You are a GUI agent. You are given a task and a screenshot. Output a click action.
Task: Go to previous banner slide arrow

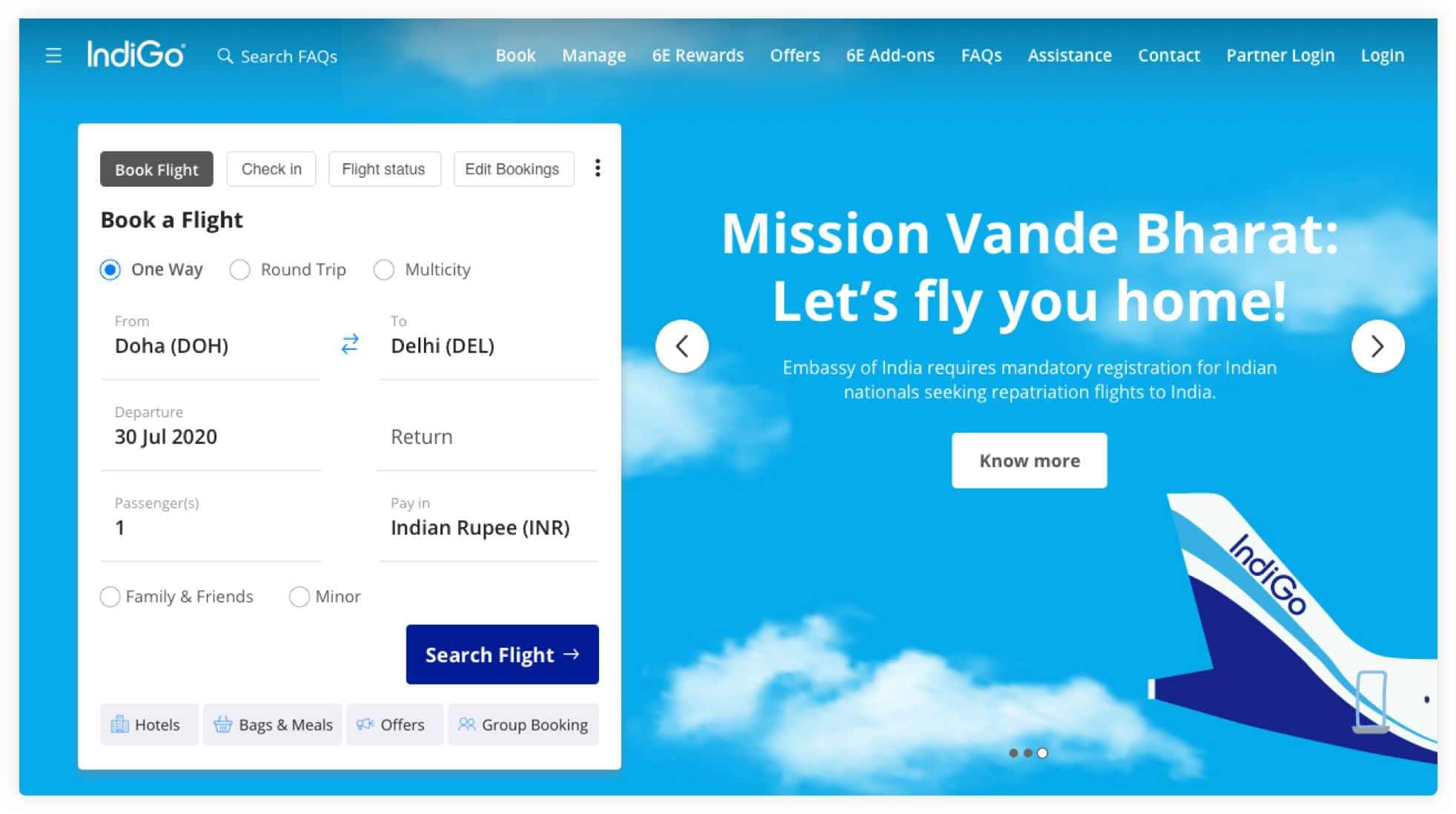pos(682,346)
